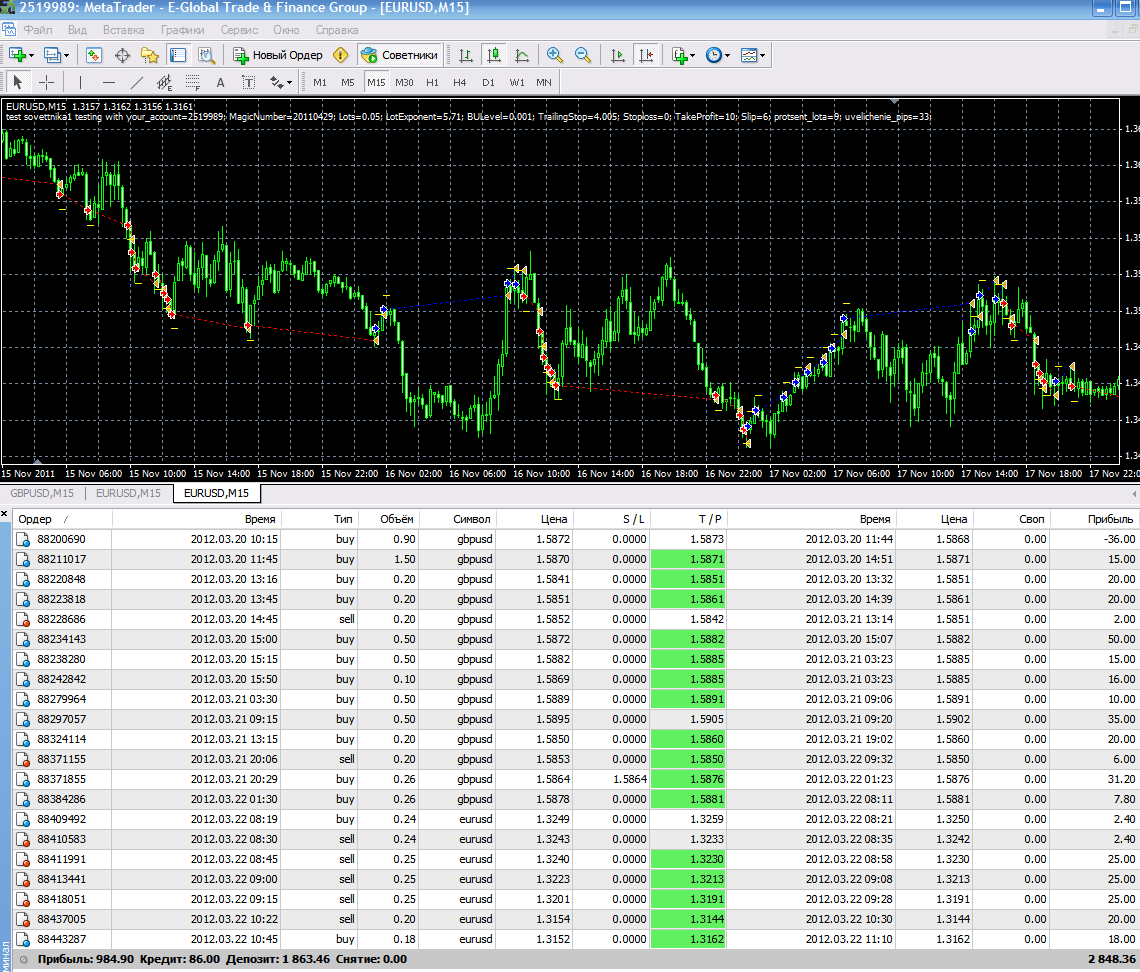Open the Графики menu
Screen dimensions: 1140x972
(x=182, y=30)
